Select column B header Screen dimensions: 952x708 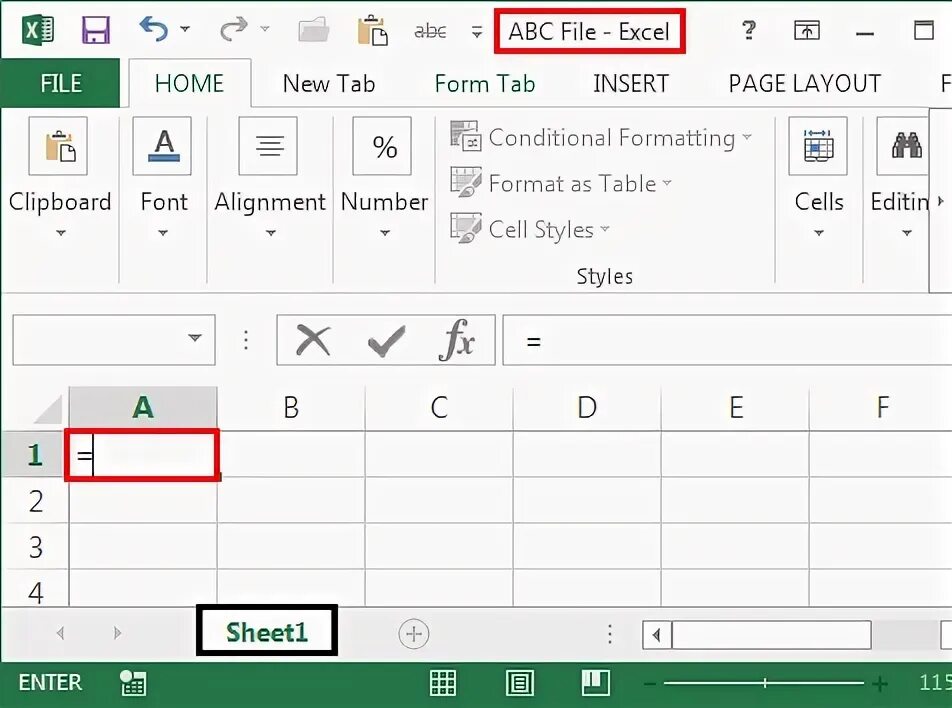pos(291,407)
